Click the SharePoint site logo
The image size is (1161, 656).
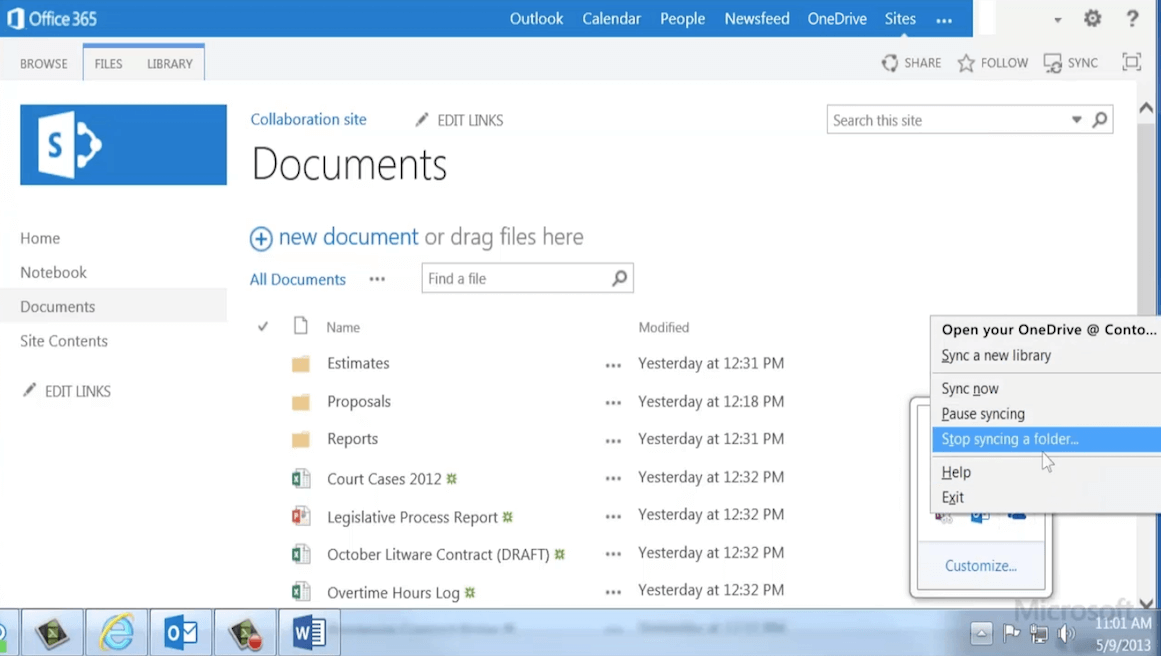[124, 144]
